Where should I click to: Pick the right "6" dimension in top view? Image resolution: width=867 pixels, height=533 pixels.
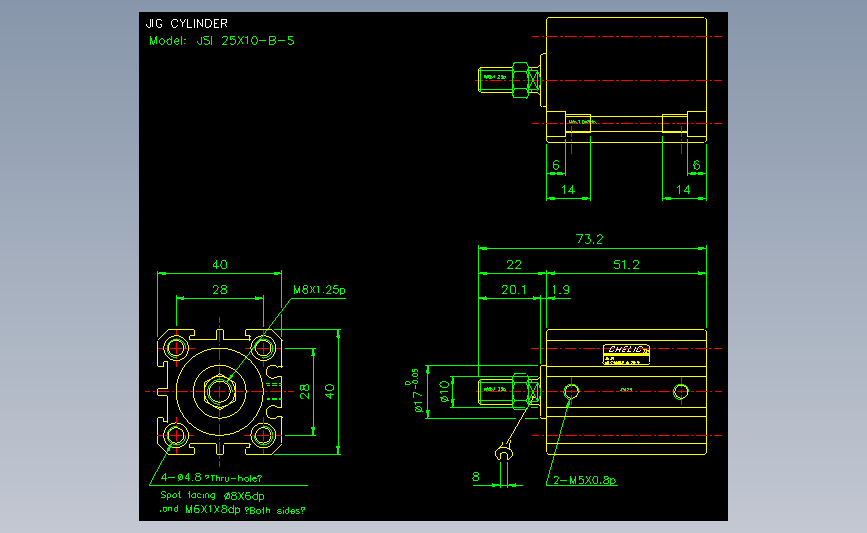[697, 165]
